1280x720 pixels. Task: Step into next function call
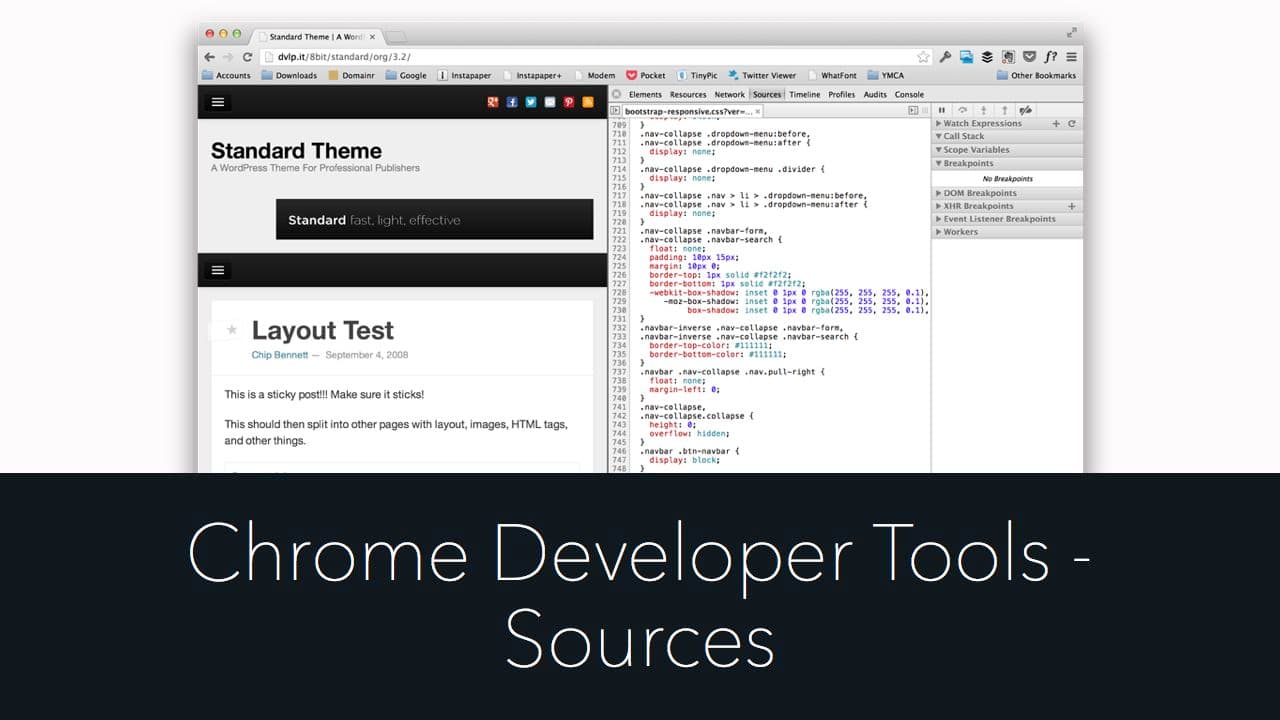[x=984, y=110]
